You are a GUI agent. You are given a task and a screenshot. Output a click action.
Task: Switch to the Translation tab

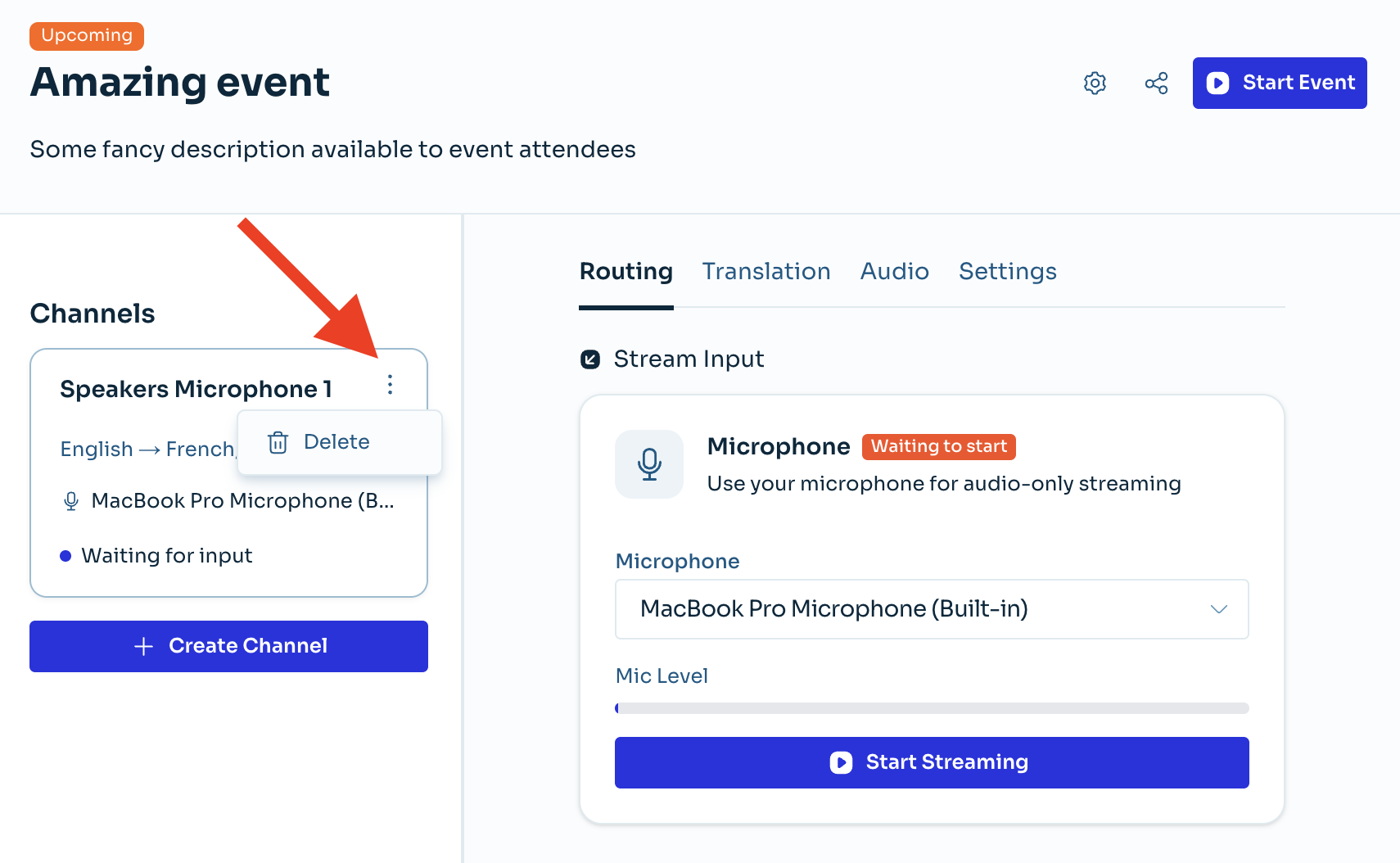tap(765, 272)
